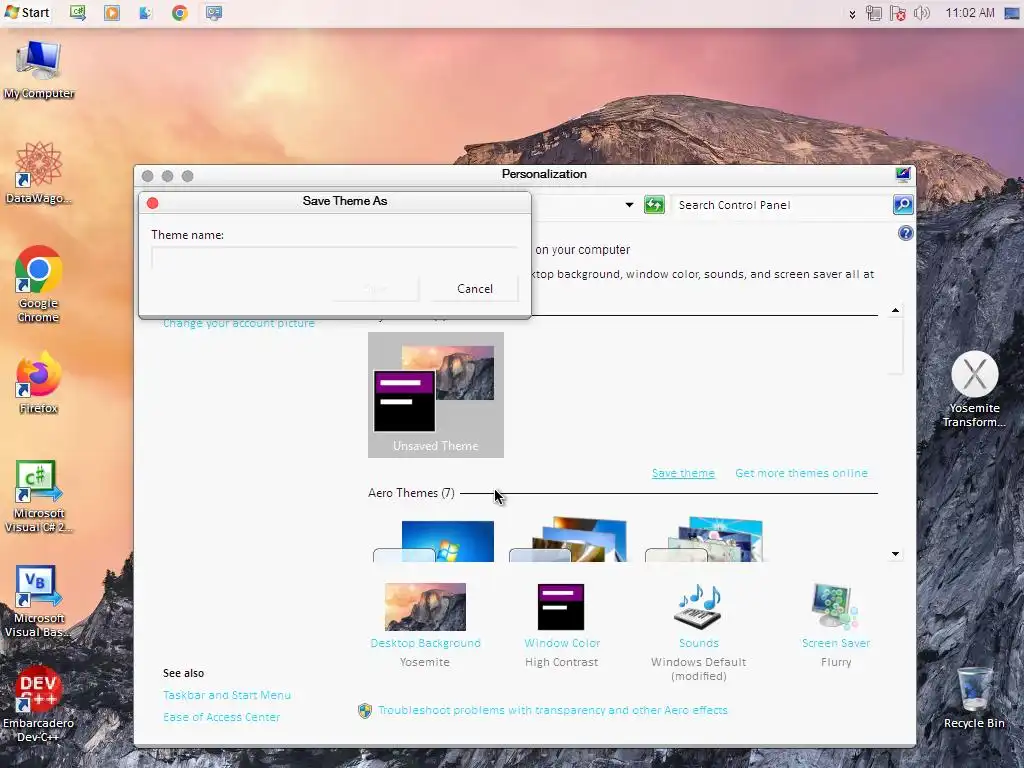Open Desktop Background Yosemite image icon
Viewport: 1024px width, 768px height.
(x=425, y=607)
